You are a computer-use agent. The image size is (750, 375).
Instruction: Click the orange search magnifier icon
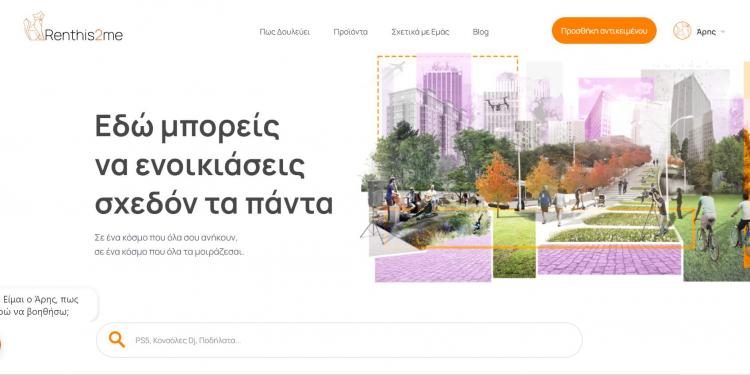point(117,340)
